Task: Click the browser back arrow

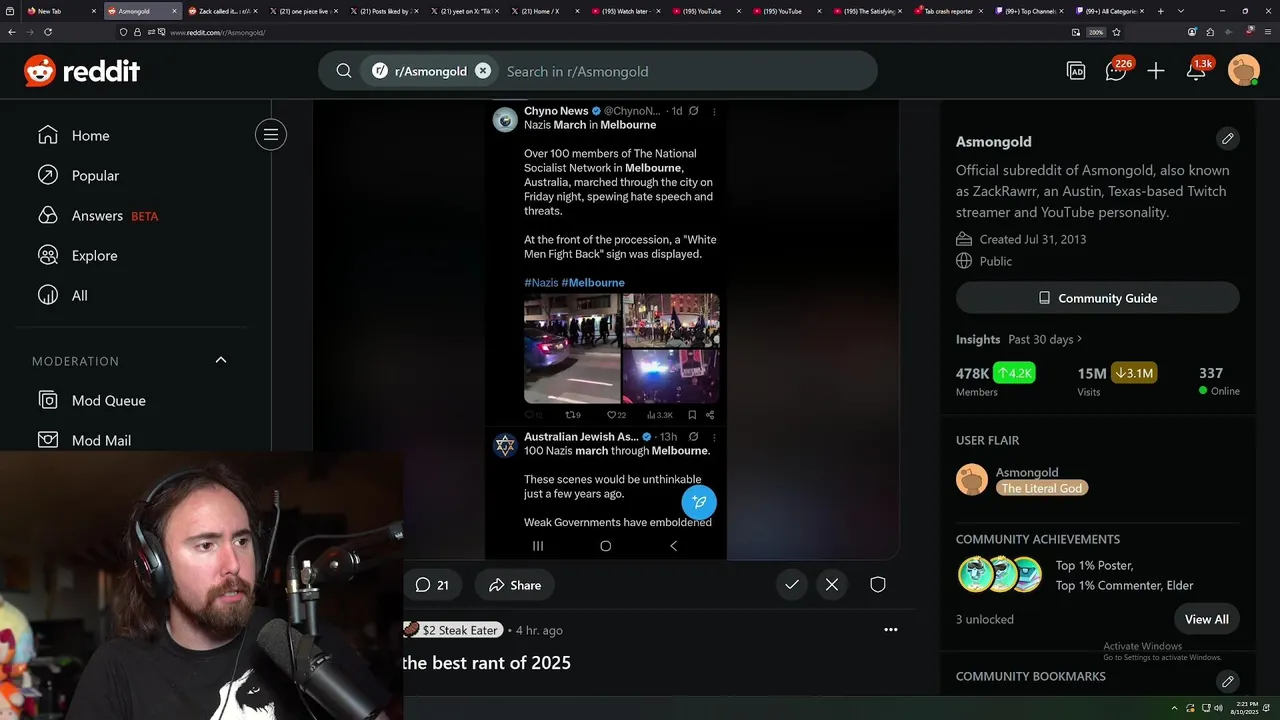Action: [x=12, y=32]
